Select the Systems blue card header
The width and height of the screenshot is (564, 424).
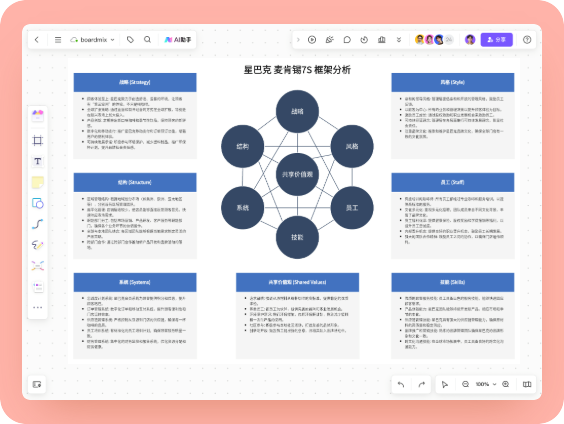[135, 282]
